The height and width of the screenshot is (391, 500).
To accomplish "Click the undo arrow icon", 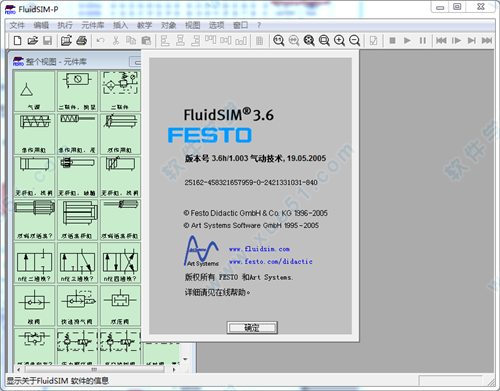I will coord(100,41).
